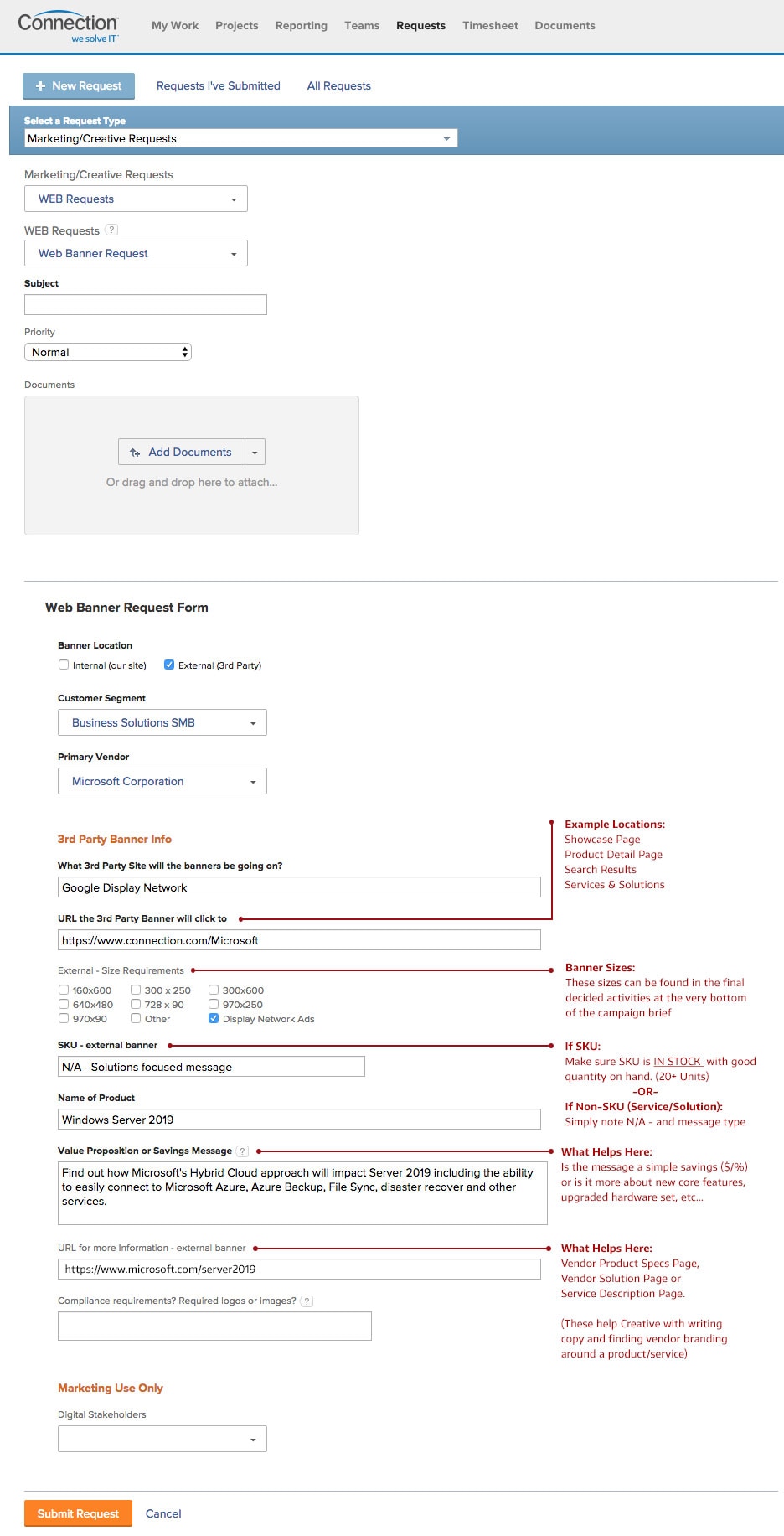Uncheck External (3rd Party) banner location
Image resolution: width=784 pixels, height=1536 pixels.
[169, 665]
